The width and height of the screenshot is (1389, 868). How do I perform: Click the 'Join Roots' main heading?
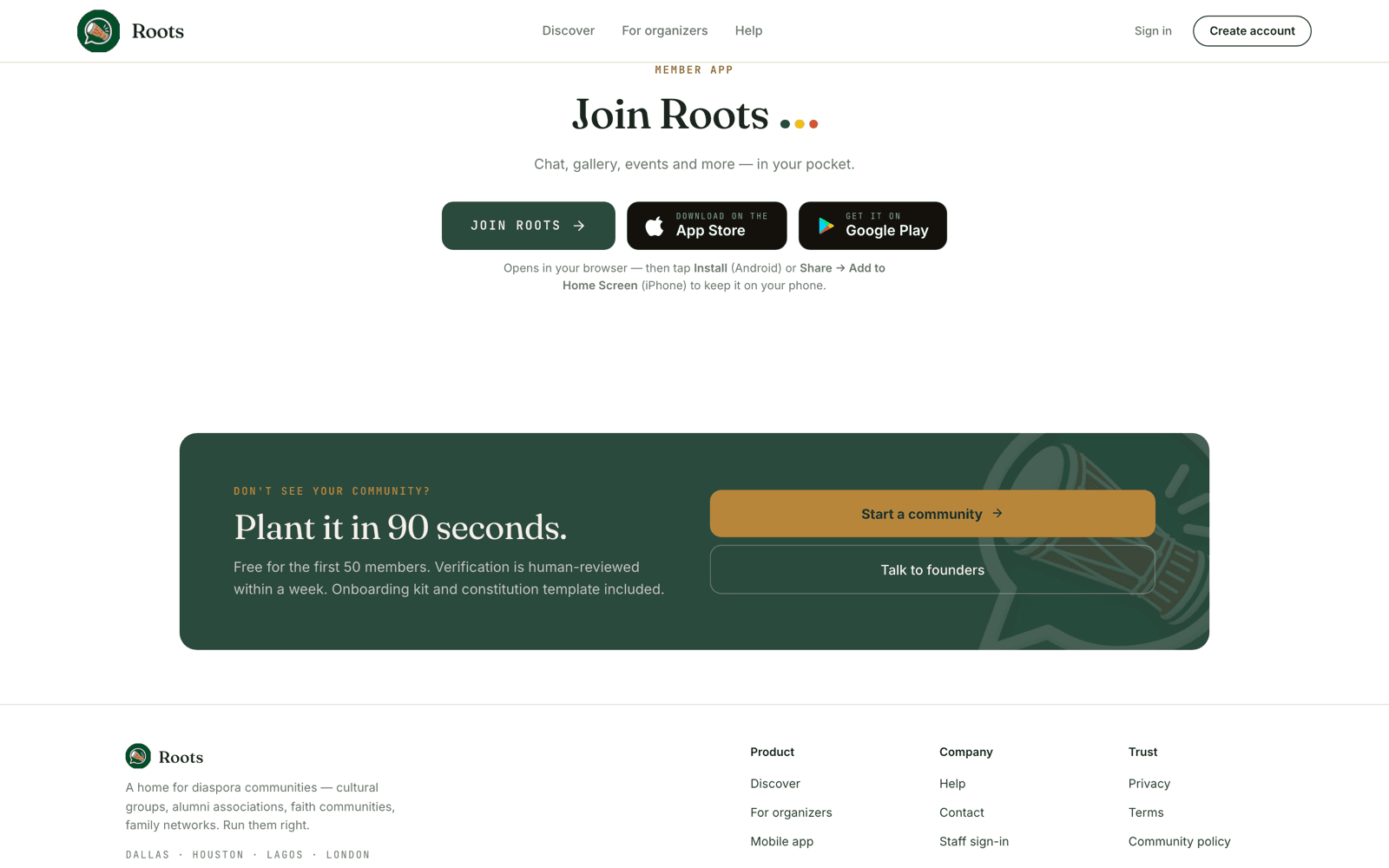(670, 115)
